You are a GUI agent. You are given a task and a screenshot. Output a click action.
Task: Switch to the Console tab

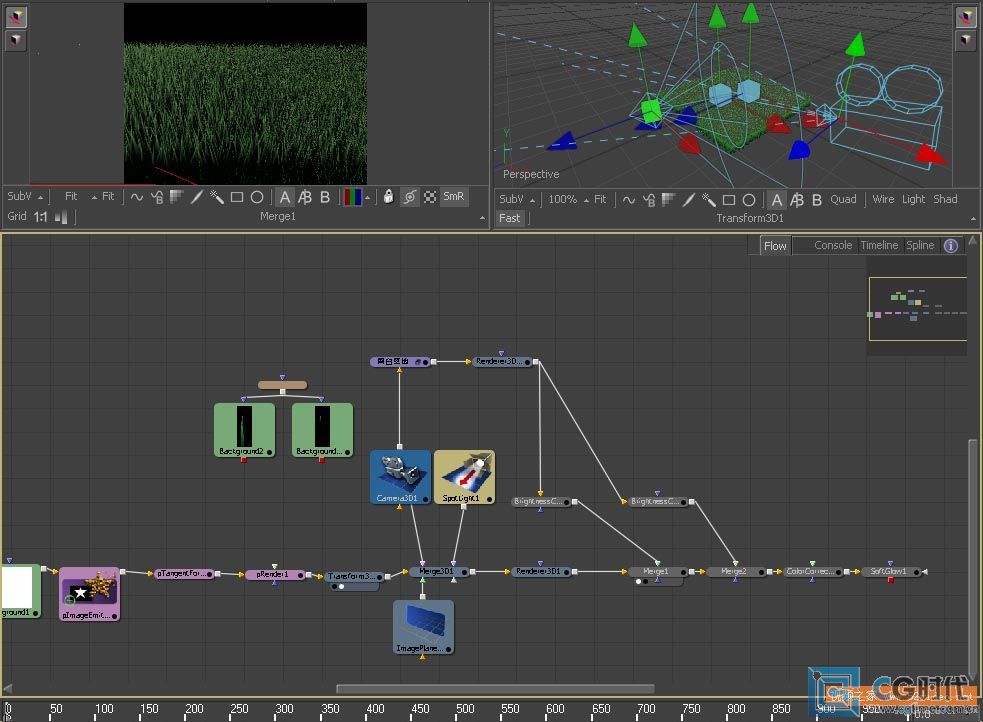tap(833, 245)
